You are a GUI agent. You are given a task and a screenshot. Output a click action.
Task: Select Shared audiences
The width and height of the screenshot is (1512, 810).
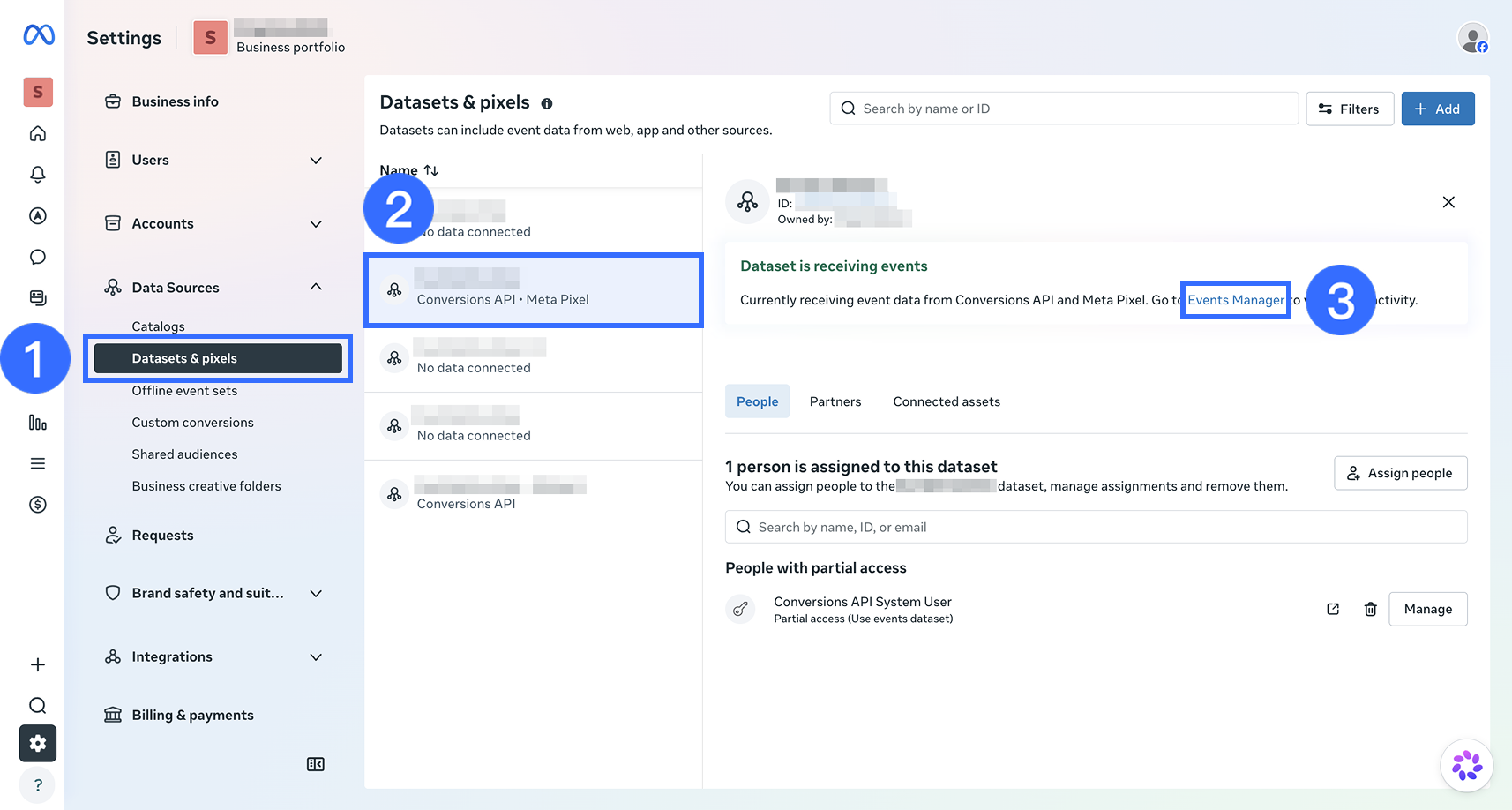[184, 454]
